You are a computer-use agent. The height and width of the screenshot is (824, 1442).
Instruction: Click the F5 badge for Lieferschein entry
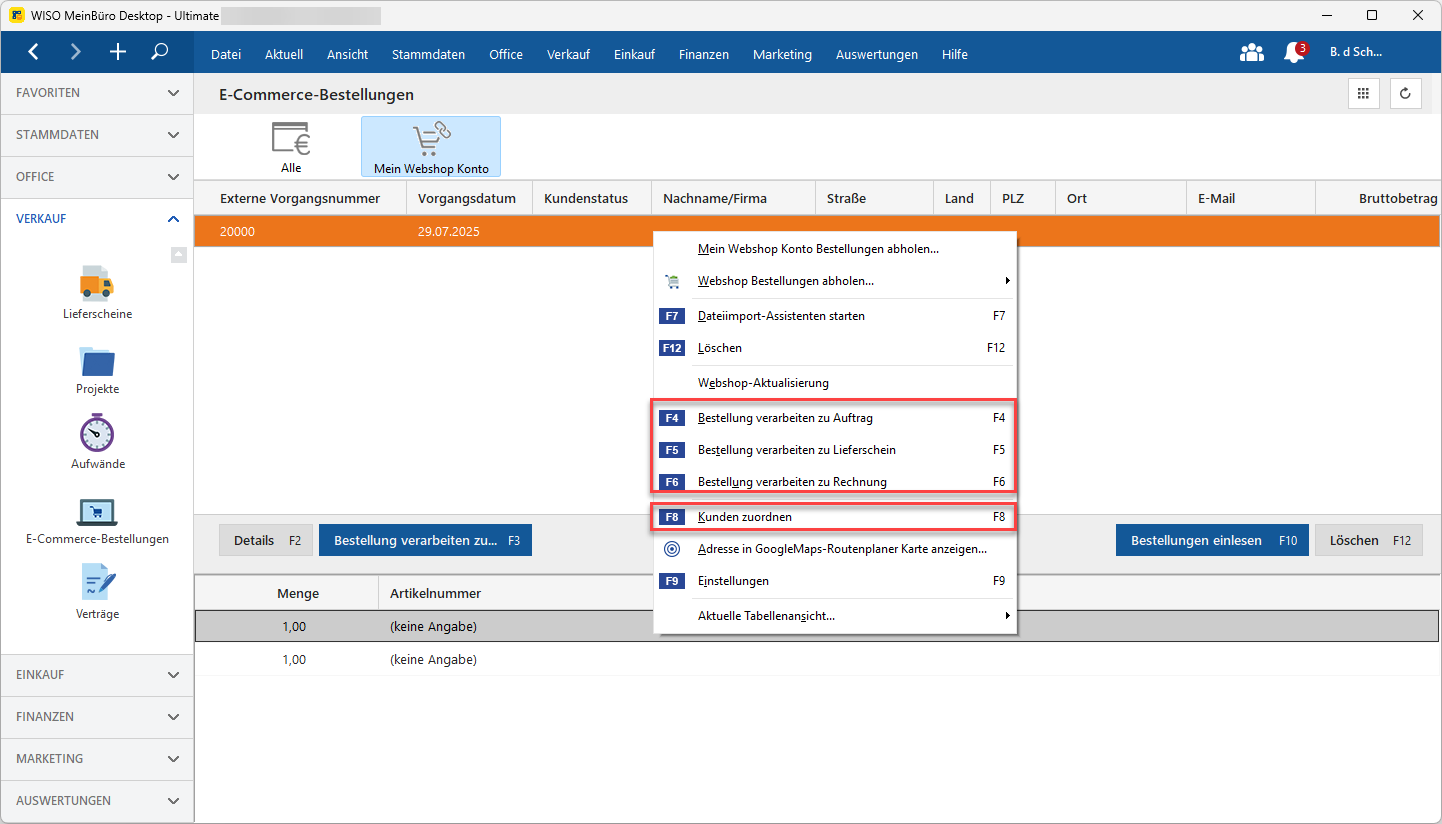click(x=672, y=450)
